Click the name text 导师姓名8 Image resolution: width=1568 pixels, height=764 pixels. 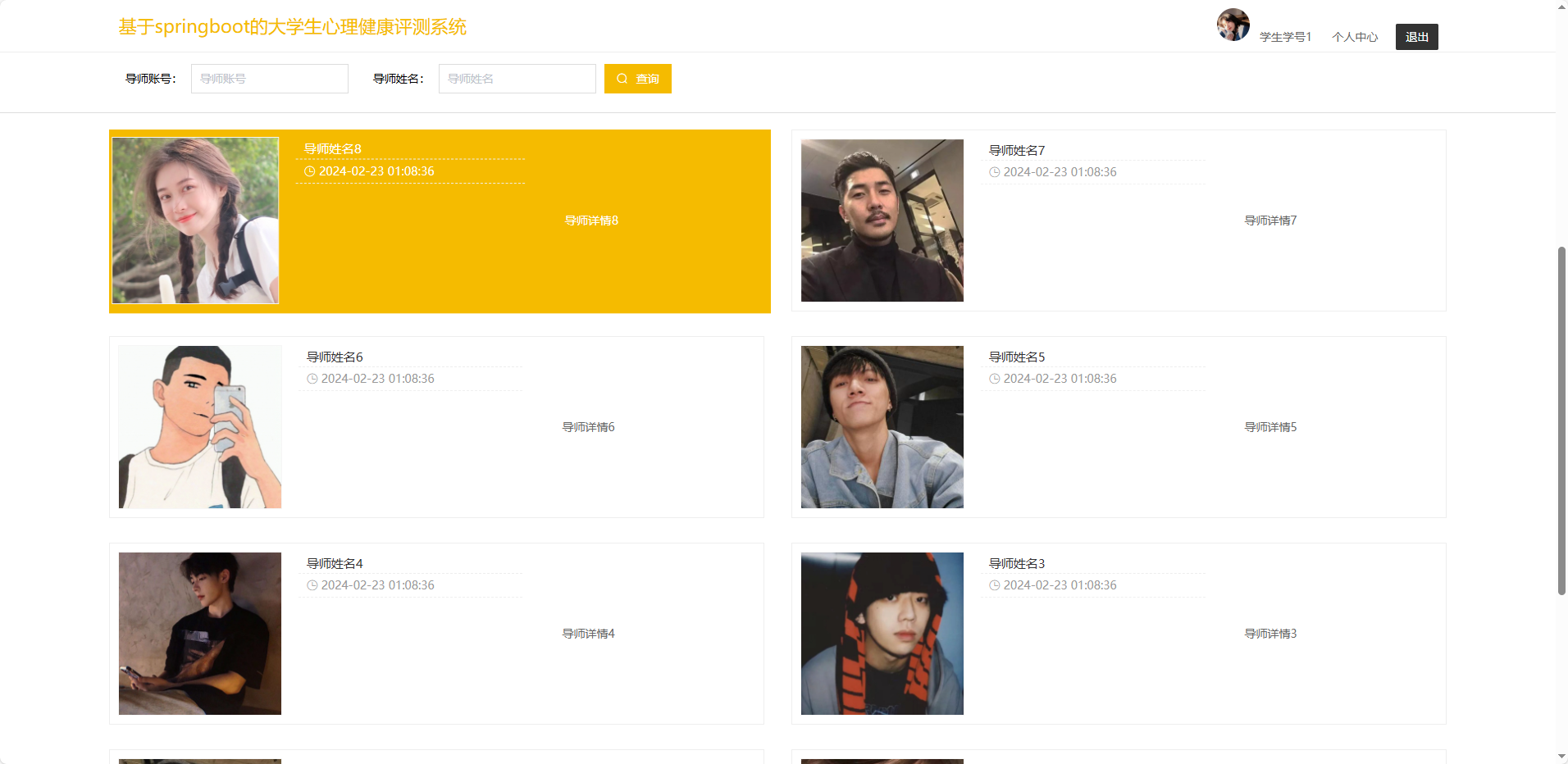332,148
